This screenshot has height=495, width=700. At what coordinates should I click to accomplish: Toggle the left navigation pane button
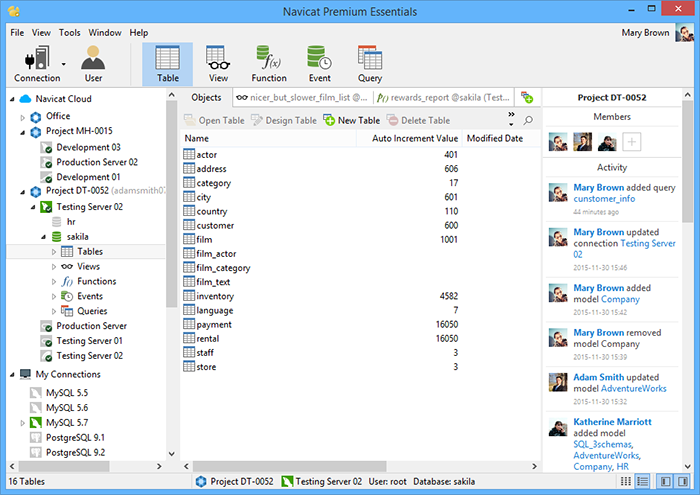[665, 481]
